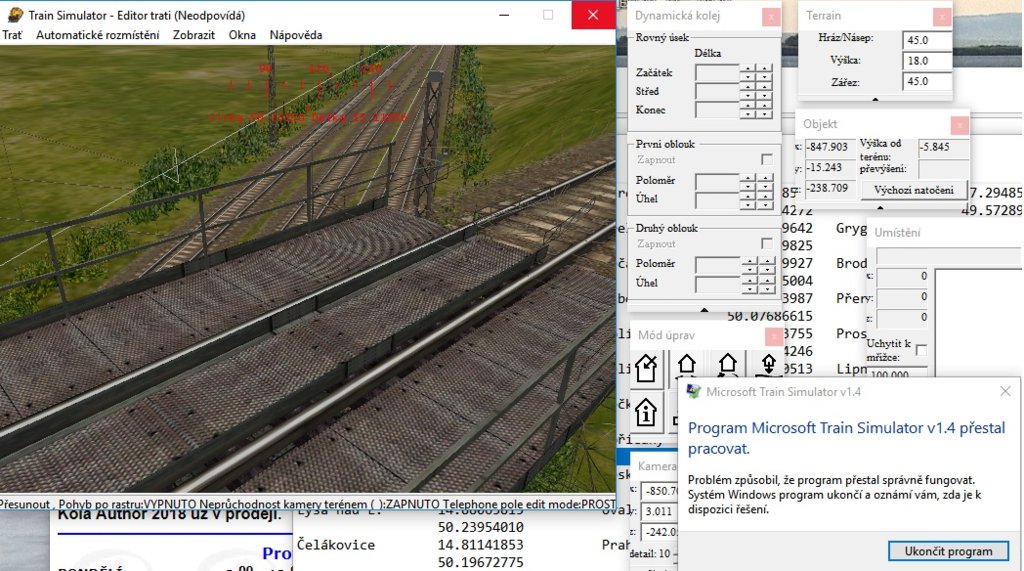Enable Uchytit k mřížce checkbox

[921, 350]
